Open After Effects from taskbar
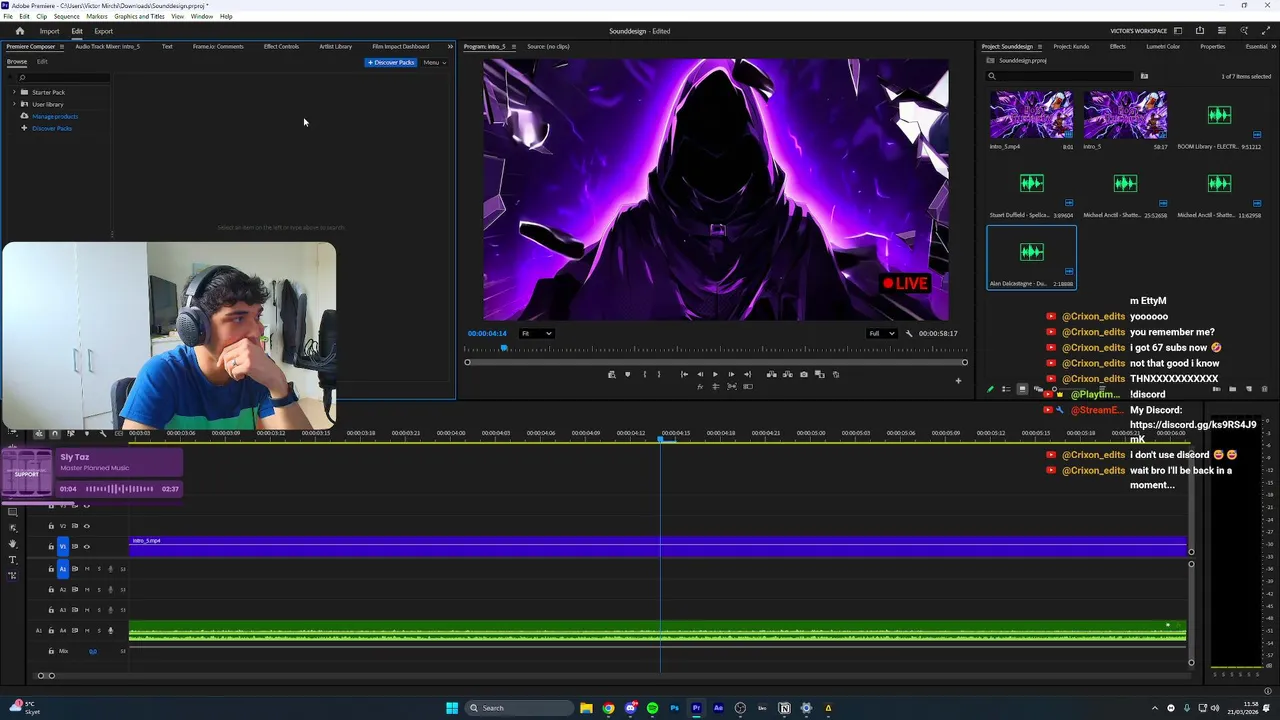Image resolution: width=1280 pixels, height=720 pixels. coord(718,708)
